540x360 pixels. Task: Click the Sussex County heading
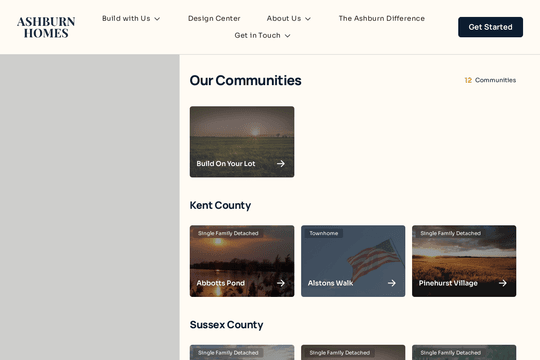(227, 325)
